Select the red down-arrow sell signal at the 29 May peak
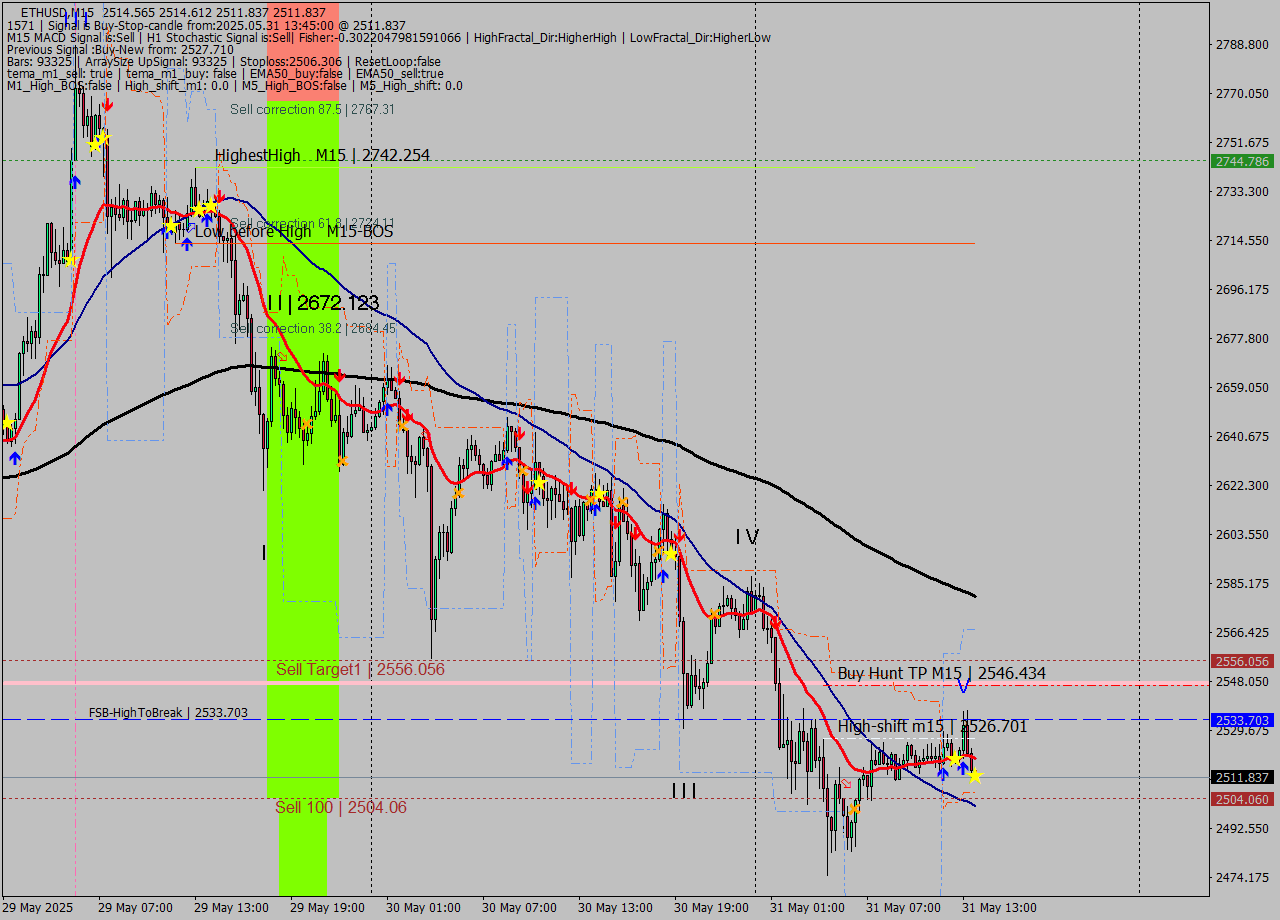This screenshot has width=1280, height=920. pos(108,104)
